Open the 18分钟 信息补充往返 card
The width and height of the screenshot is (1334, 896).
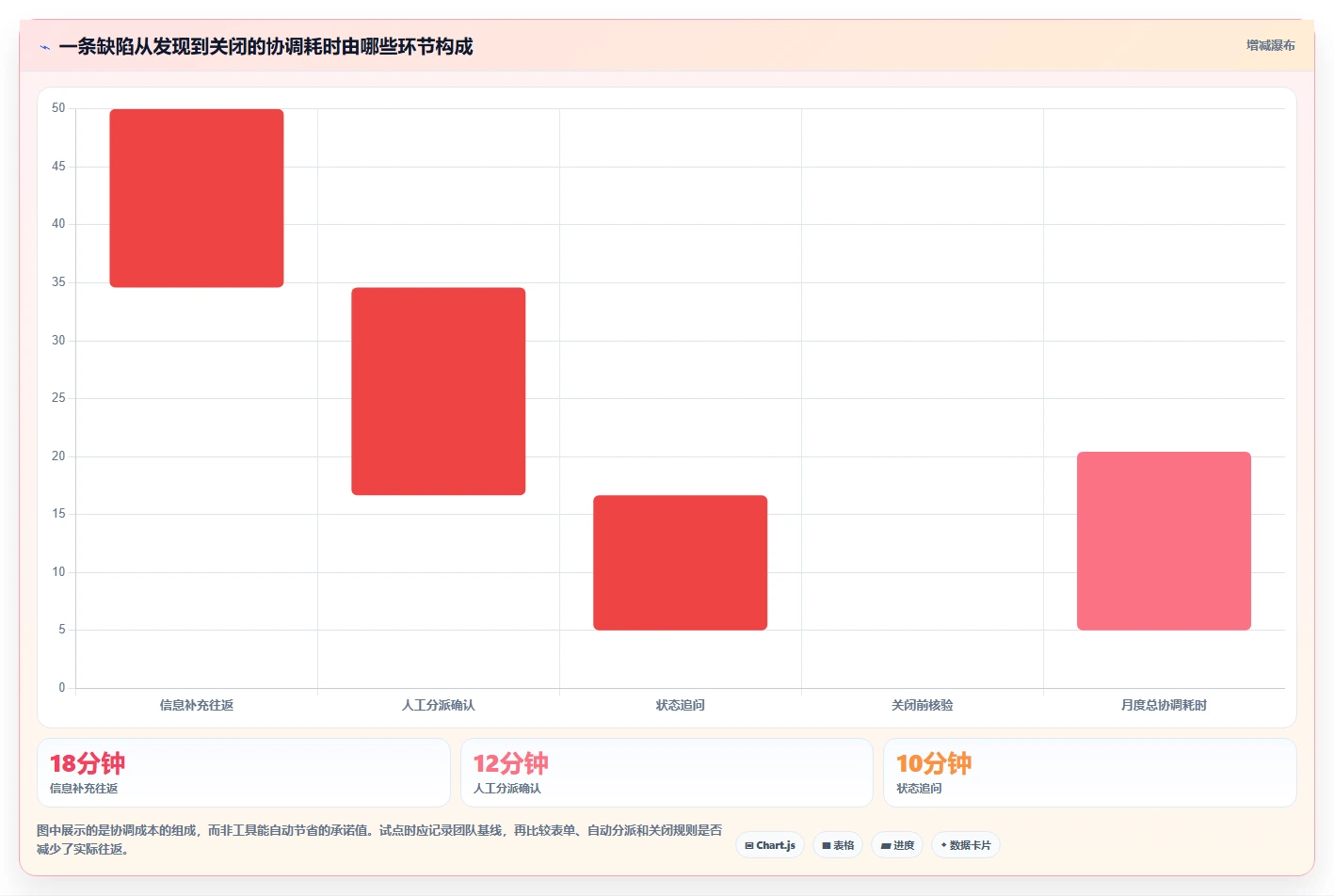tap(244, 773)
